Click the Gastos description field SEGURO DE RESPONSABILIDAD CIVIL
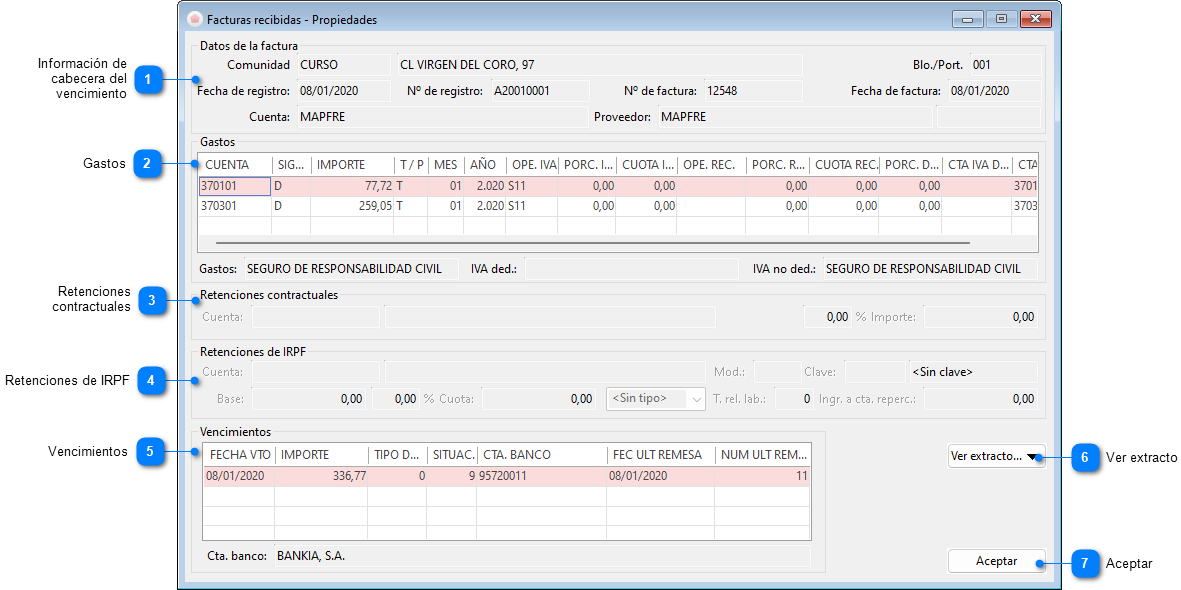Screen dimensions: 1181x590 (x=350, y=269)
